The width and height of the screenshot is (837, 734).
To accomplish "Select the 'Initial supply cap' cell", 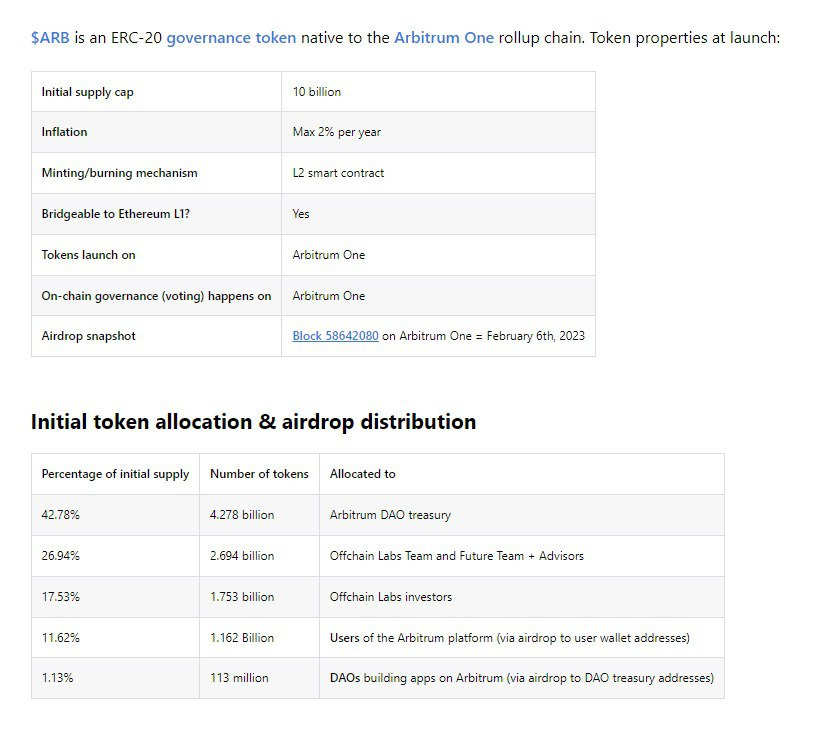I will tap(156, 92).
